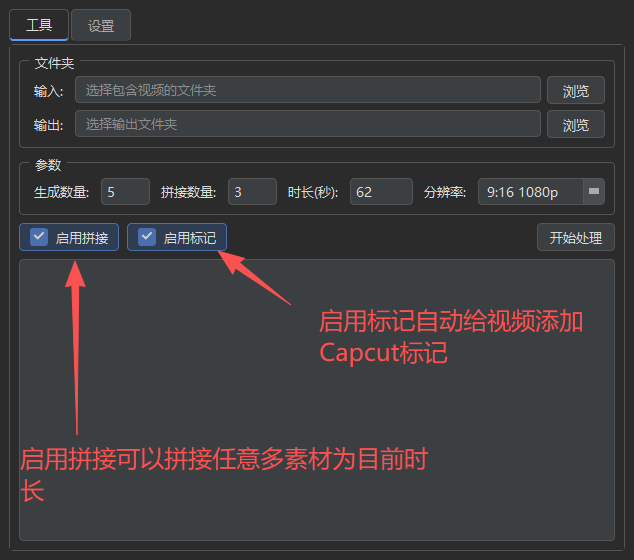
Task: Open the 设置 tab
Action: pos(101,26)
